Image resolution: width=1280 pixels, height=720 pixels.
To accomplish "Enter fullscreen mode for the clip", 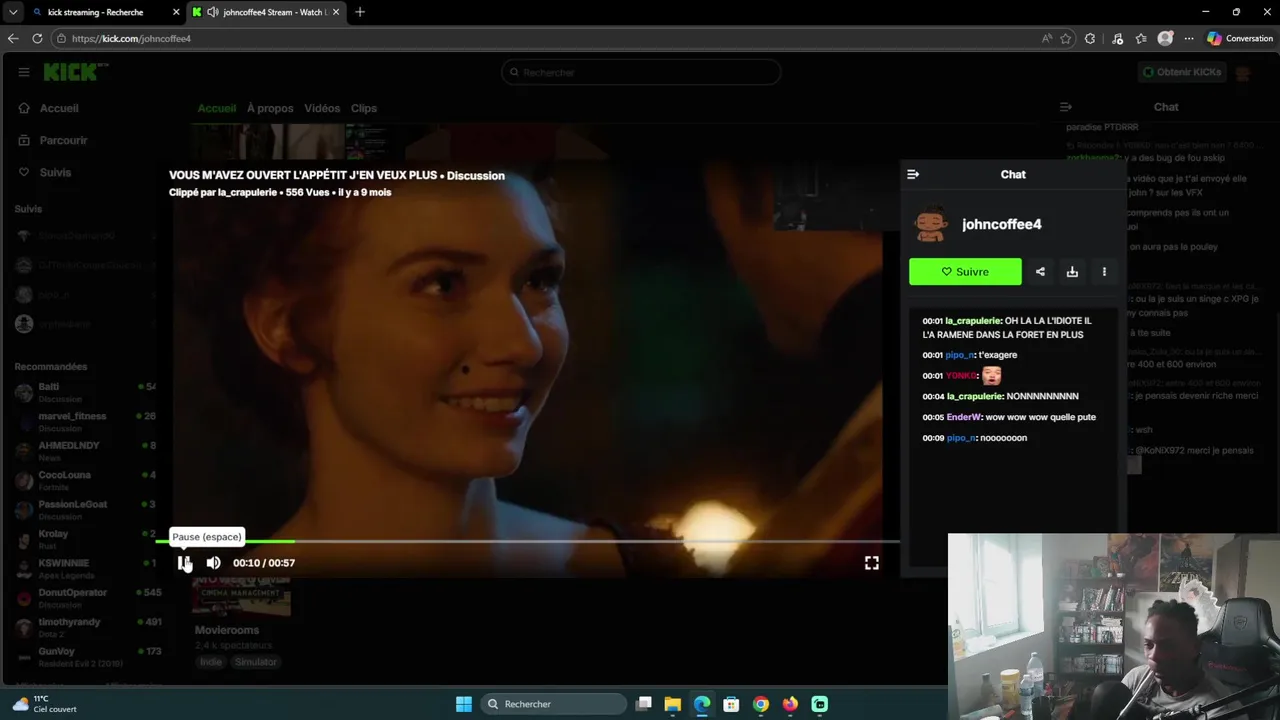I will (x=872, y=563).
